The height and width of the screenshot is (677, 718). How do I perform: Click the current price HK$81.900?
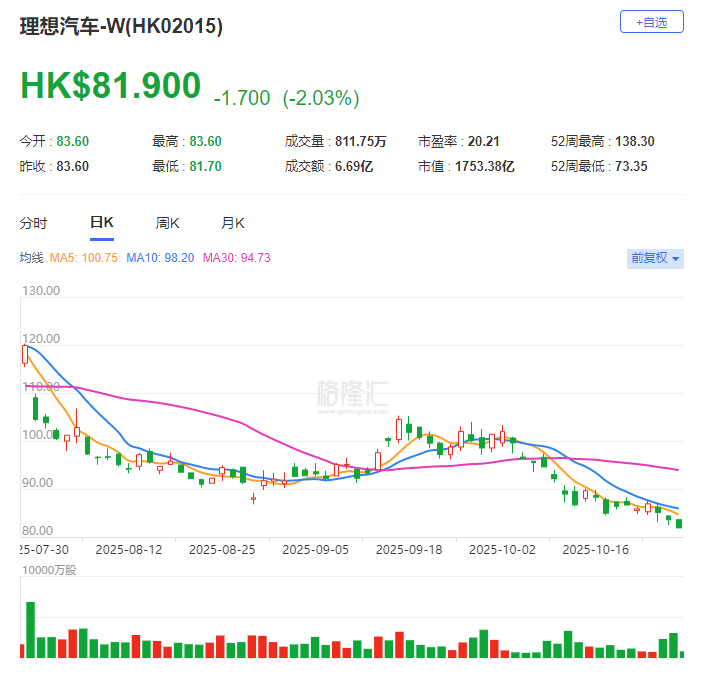pos(110,87)
